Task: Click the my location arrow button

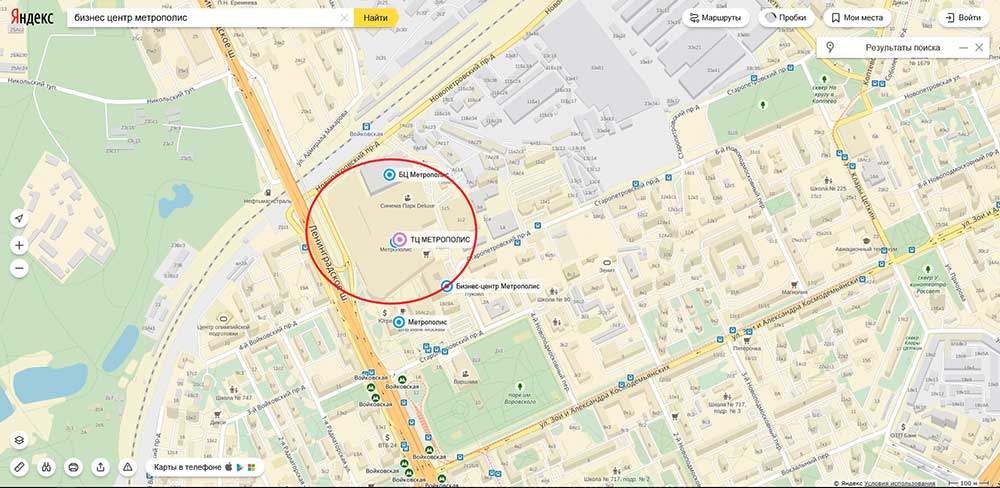Action: tap(19, 219)
